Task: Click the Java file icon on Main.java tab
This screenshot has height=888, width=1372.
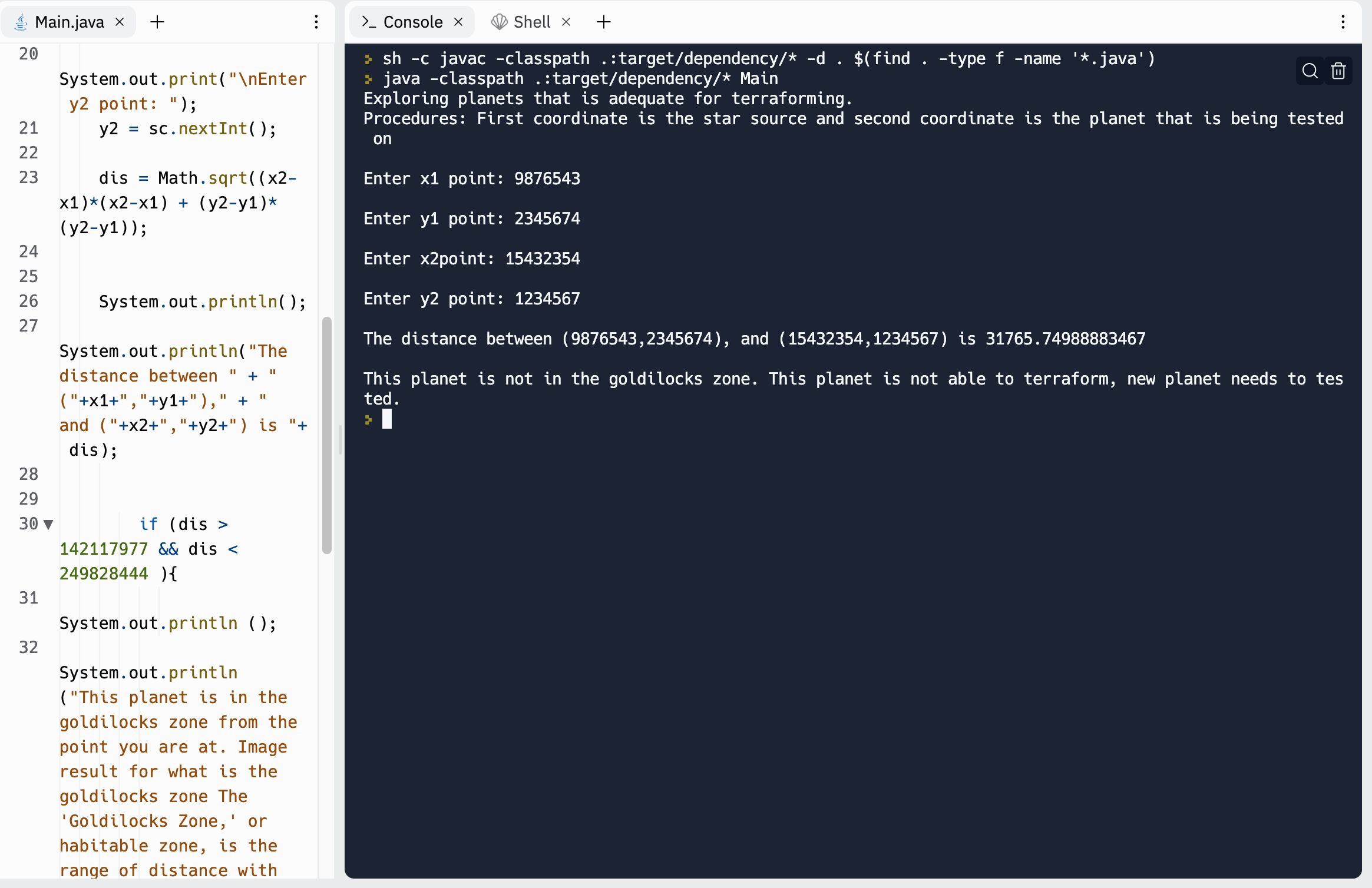Action: point(21,22)
